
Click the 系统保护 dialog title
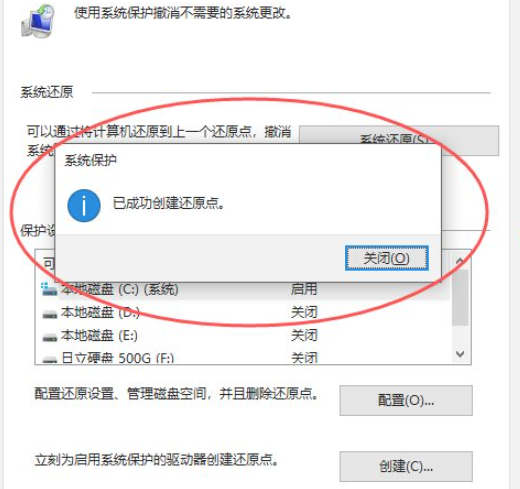[90, 160]
